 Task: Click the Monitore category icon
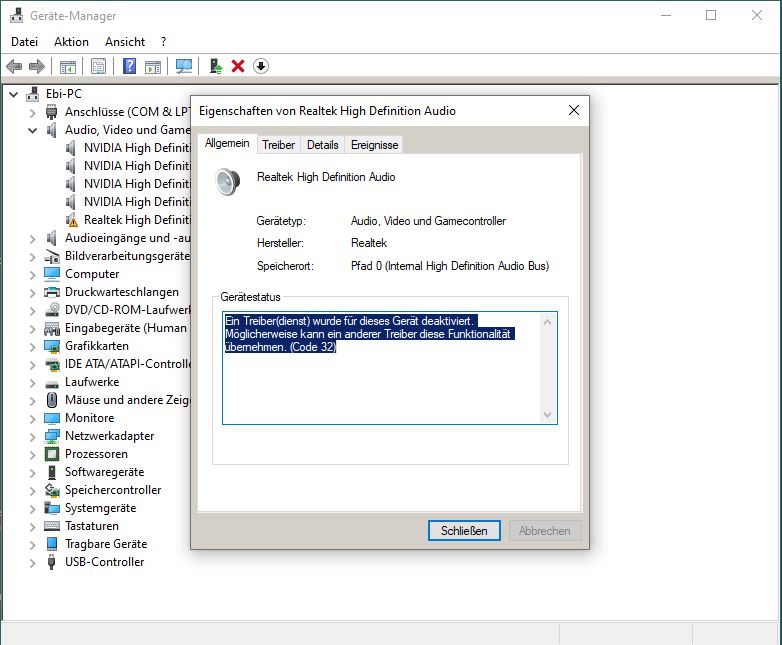52,418
